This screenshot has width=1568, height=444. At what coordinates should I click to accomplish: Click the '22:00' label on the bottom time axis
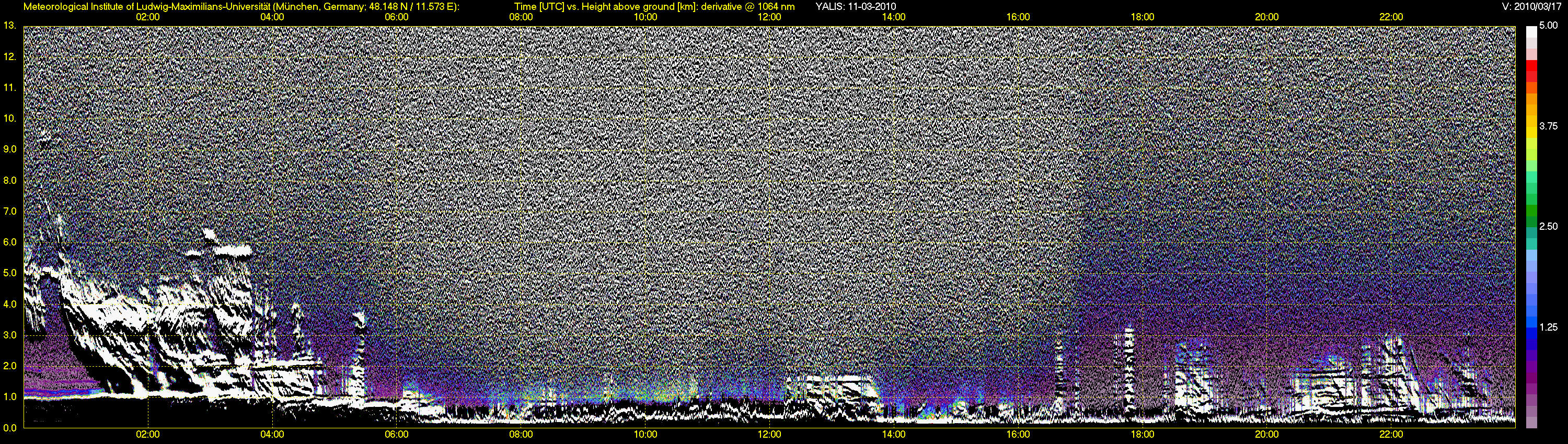pyautogui.click(x=1391, y=435)
